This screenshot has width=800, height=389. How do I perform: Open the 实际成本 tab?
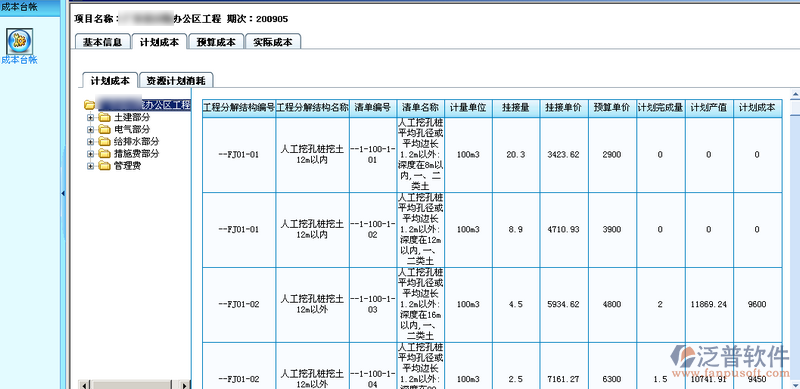click(273, 42)
